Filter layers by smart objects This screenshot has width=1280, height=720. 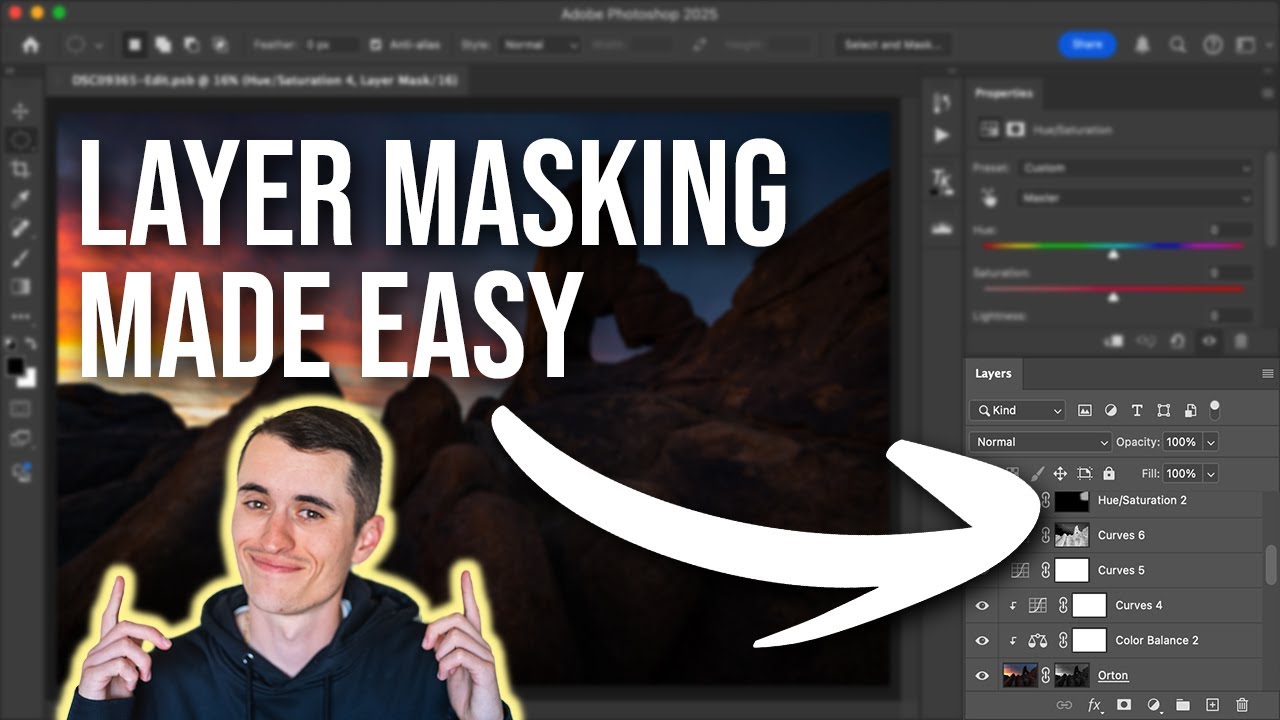coord(1190,411)
